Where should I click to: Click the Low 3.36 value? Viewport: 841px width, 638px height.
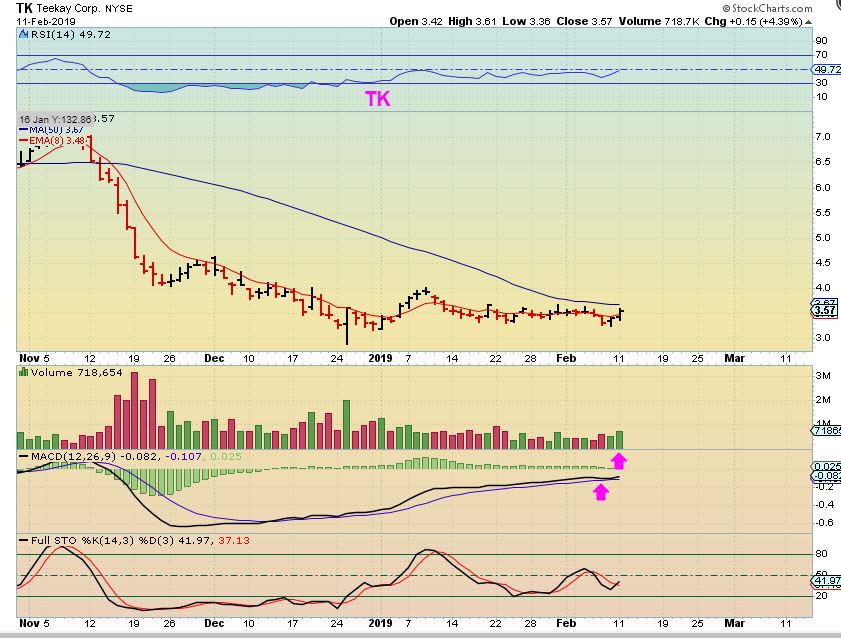pyautogui.click(x=526, y=21)
